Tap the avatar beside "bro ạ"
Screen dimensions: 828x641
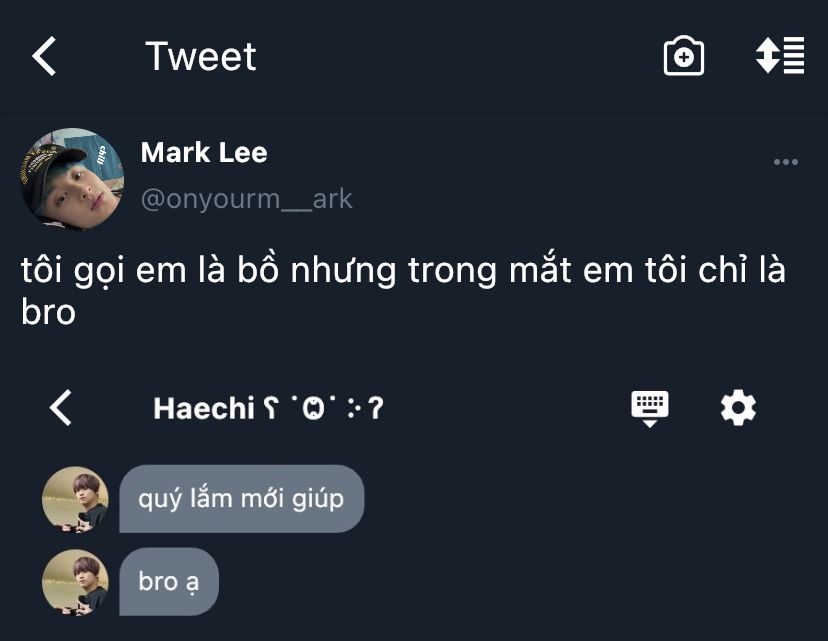pos(75,582)
